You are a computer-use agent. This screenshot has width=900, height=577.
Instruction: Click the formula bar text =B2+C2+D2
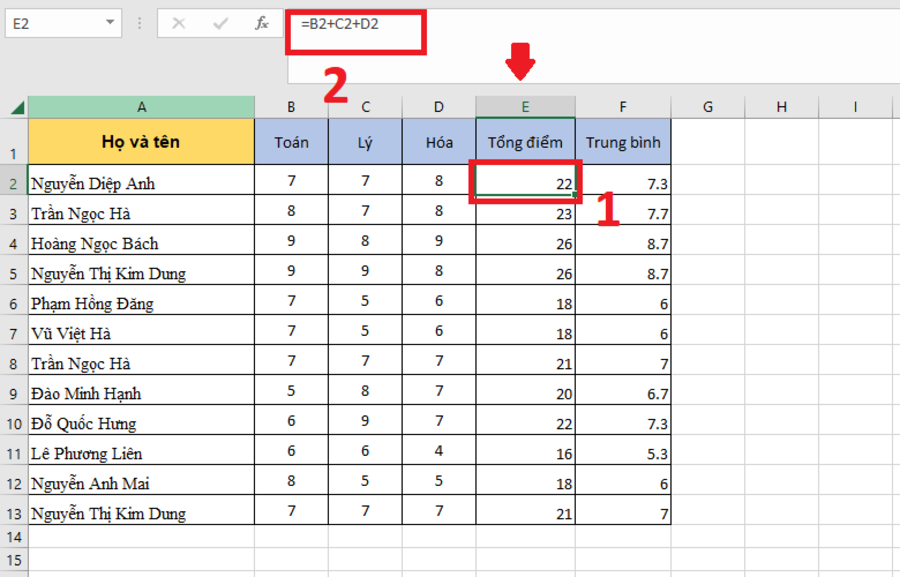coord(340,24)
